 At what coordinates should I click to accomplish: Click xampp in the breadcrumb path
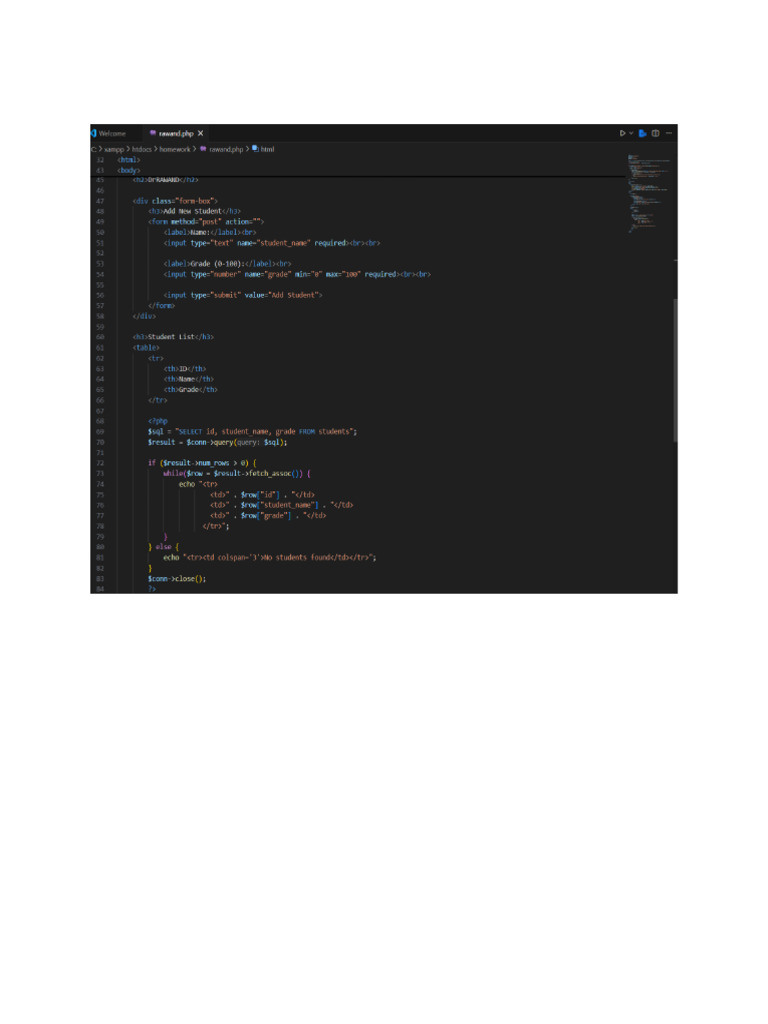pyautogui.click(x=114, y=150)
